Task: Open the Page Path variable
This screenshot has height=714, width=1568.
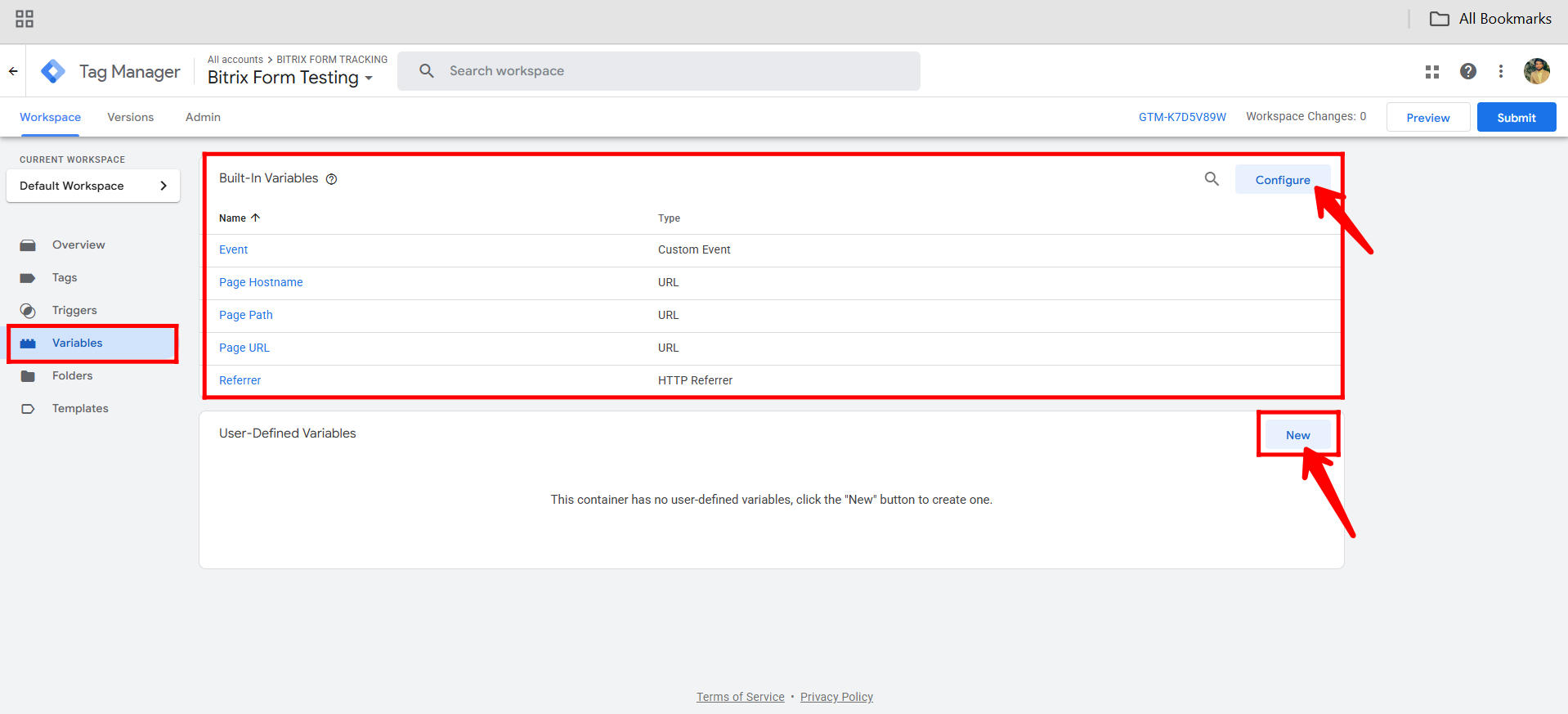Action: tap(246, 315)
